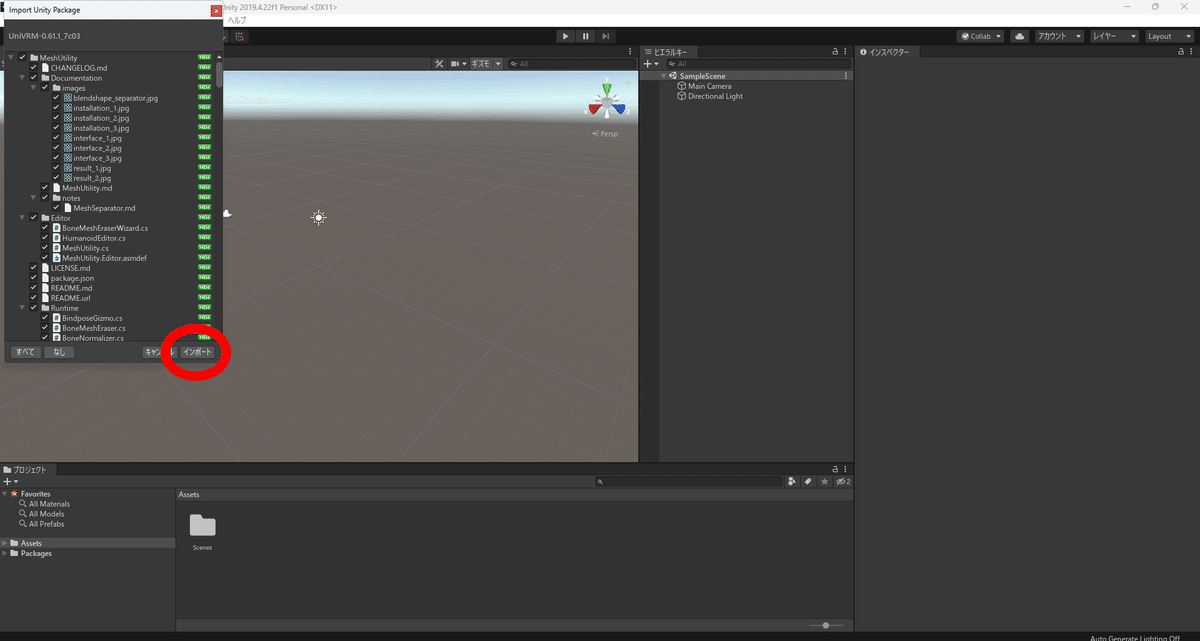
Task: Uncheck BoneMeshEraserWizard.cs checkbox
Action: click(44, 228)
